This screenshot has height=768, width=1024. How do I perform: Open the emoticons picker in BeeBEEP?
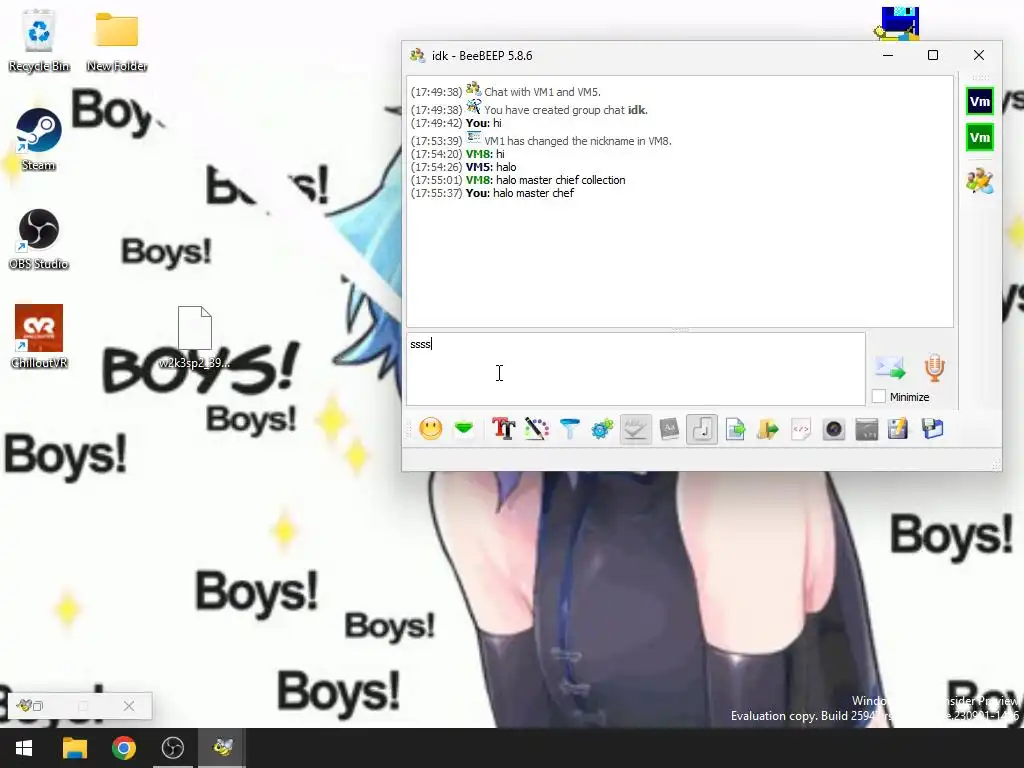tap(430, 429)
